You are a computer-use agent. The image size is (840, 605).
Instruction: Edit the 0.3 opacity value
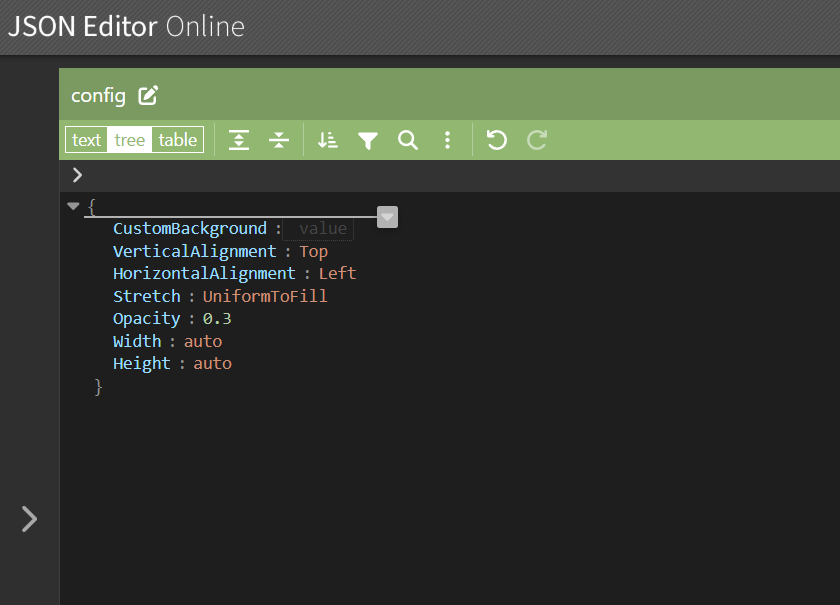(x=217, y=319)
